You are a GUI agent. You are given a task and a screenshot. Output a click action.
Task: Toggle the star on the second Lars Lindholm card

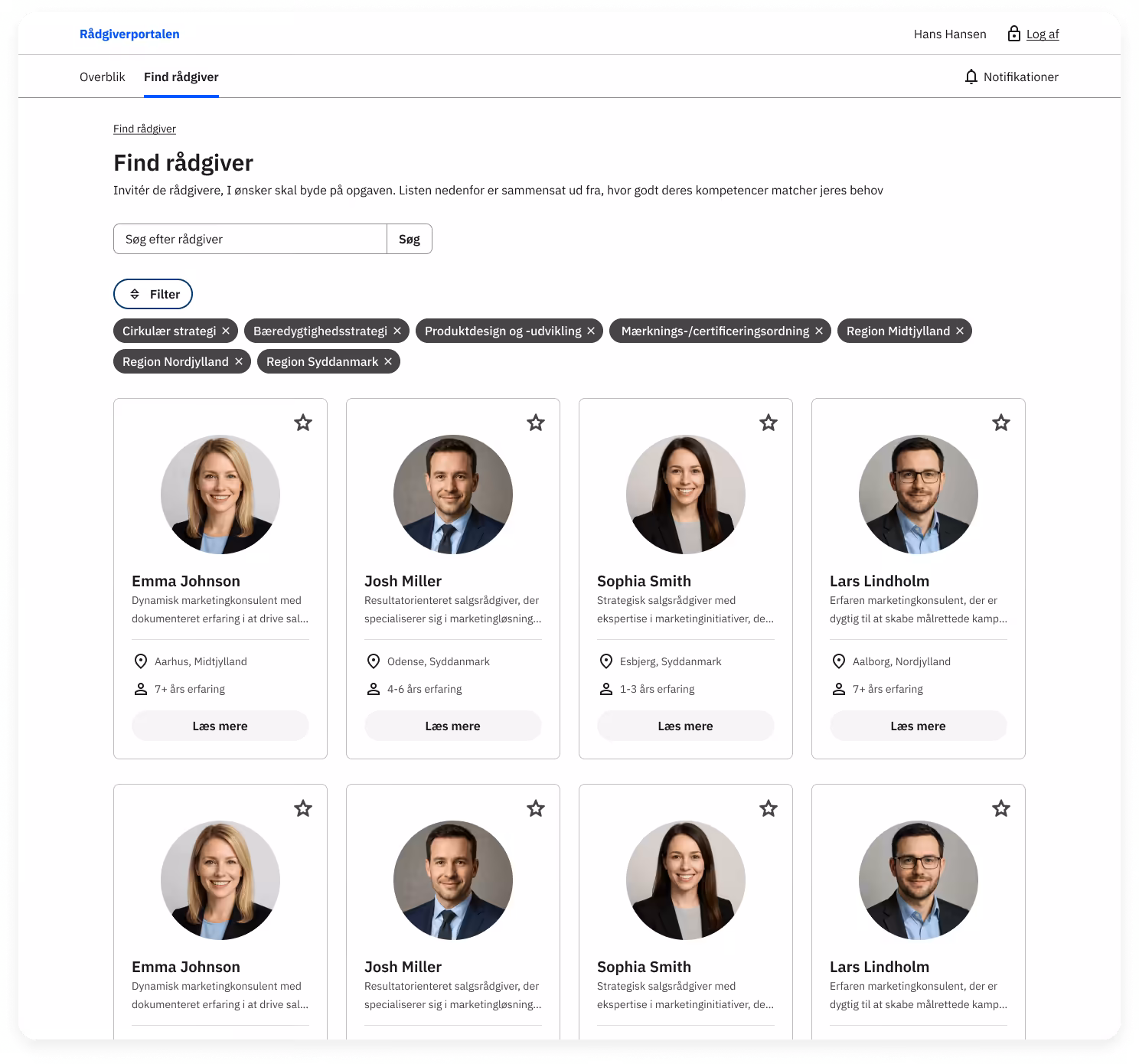pos(1000,808)
